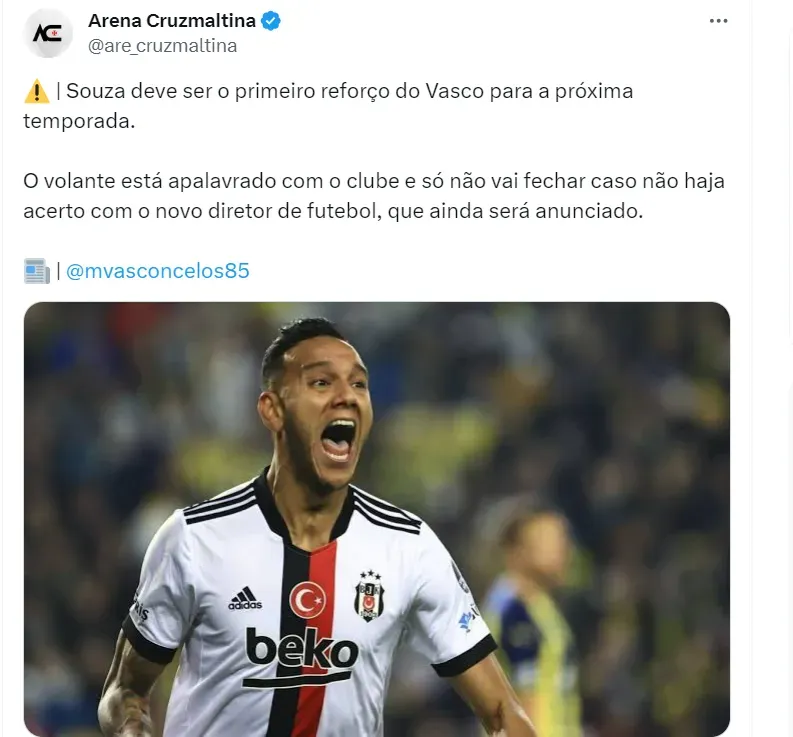
Task: Click the phrase "que ainda será anunciado."
Action: (x=515, y=211)
